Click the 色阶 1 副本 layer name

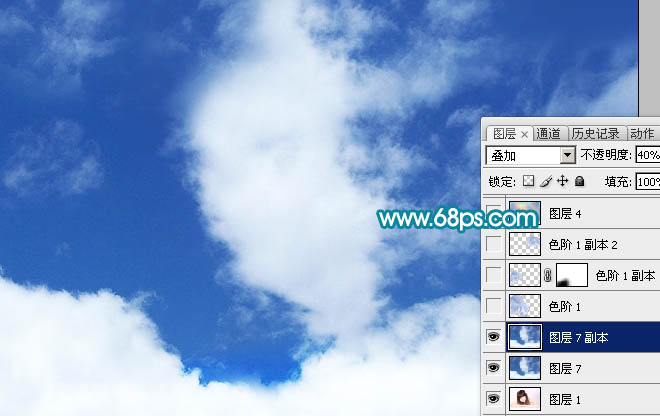pos(625,276)
